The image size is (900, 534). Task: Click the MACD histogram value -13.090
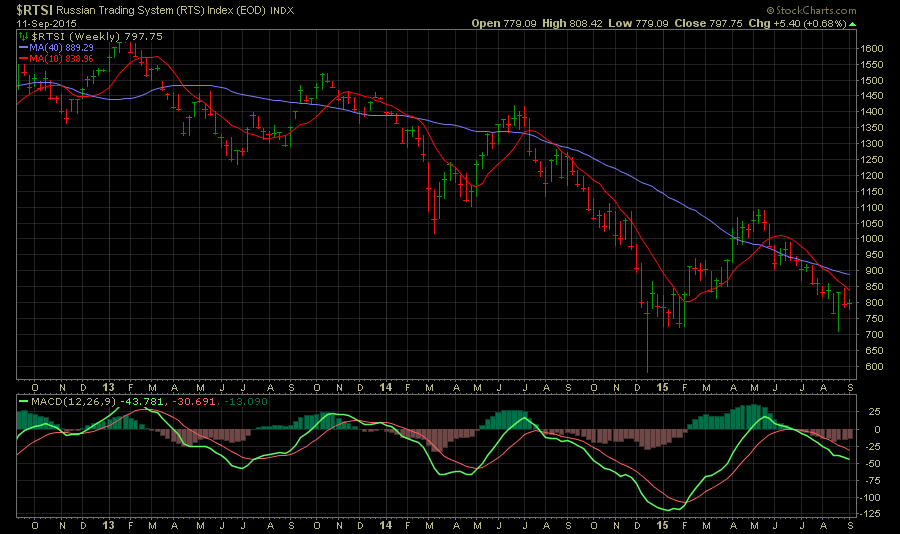click(x=246, y=401)
